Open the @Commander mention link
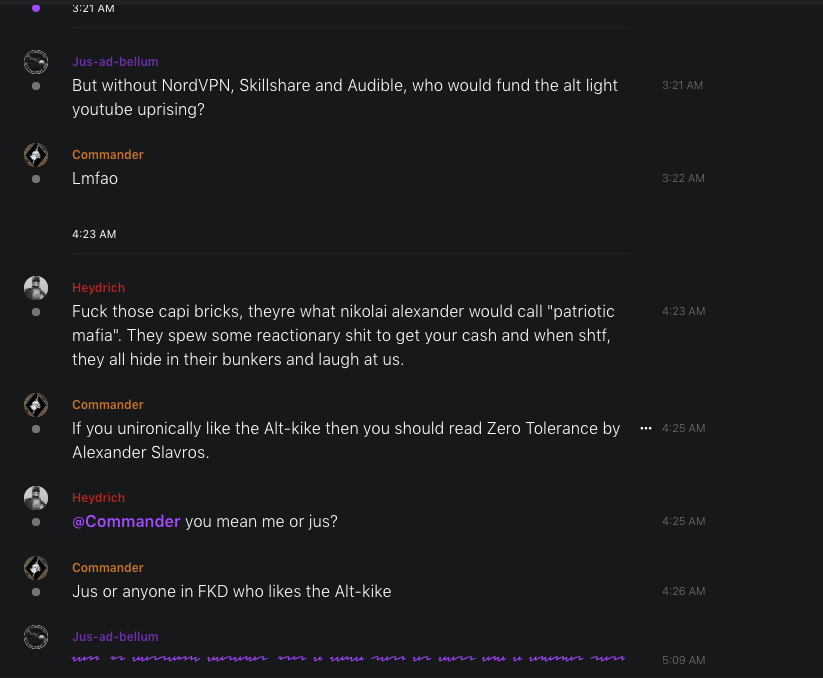 [126, 521]
